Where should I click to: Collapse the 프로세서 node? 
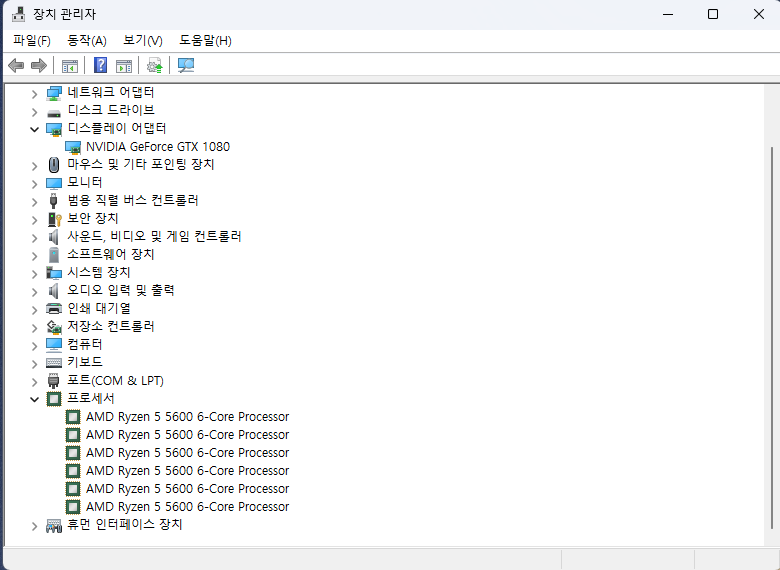pyautogui.click(x=34, y=399)
